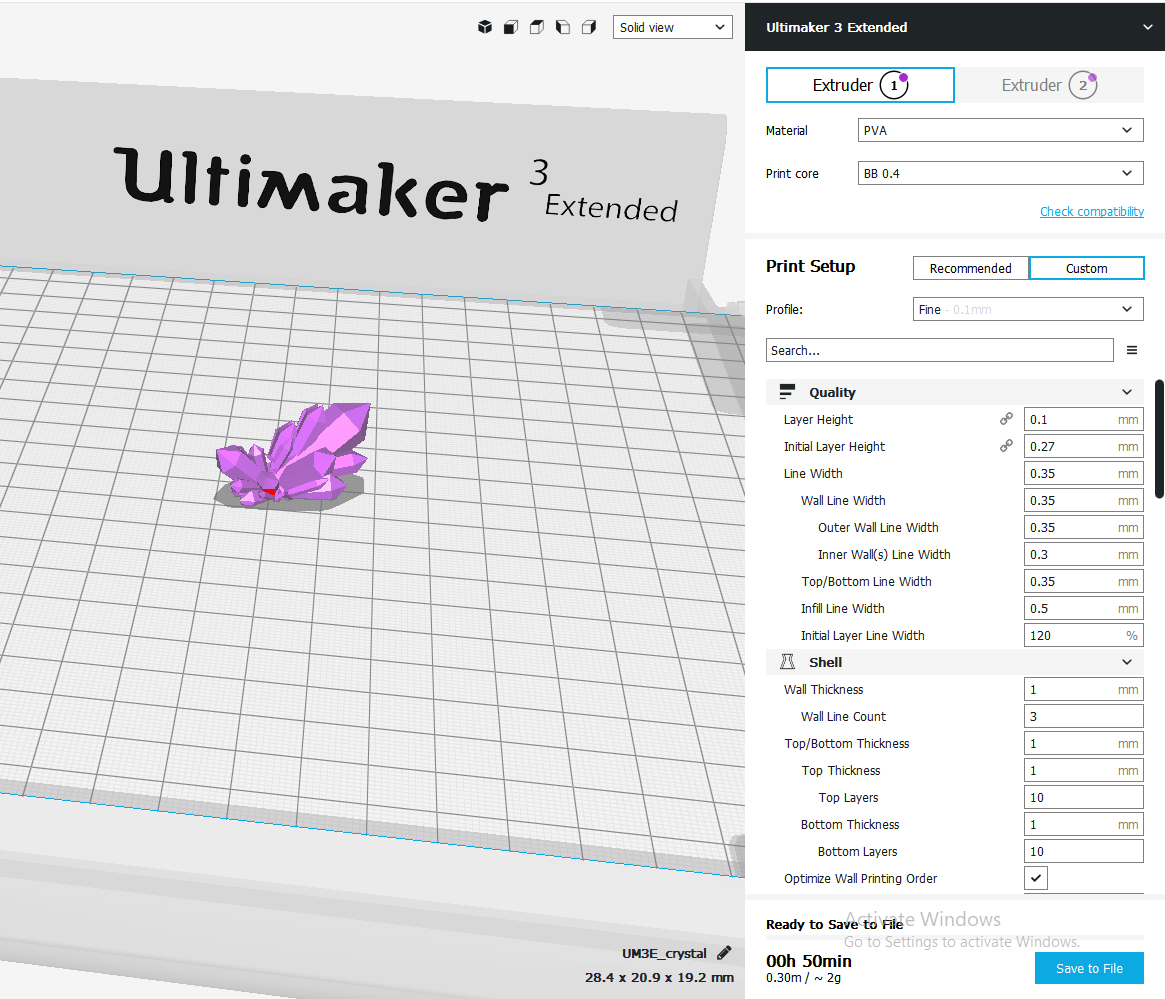Edit the Top Layers value
1165x999 pixels.
coord(1083,797)
